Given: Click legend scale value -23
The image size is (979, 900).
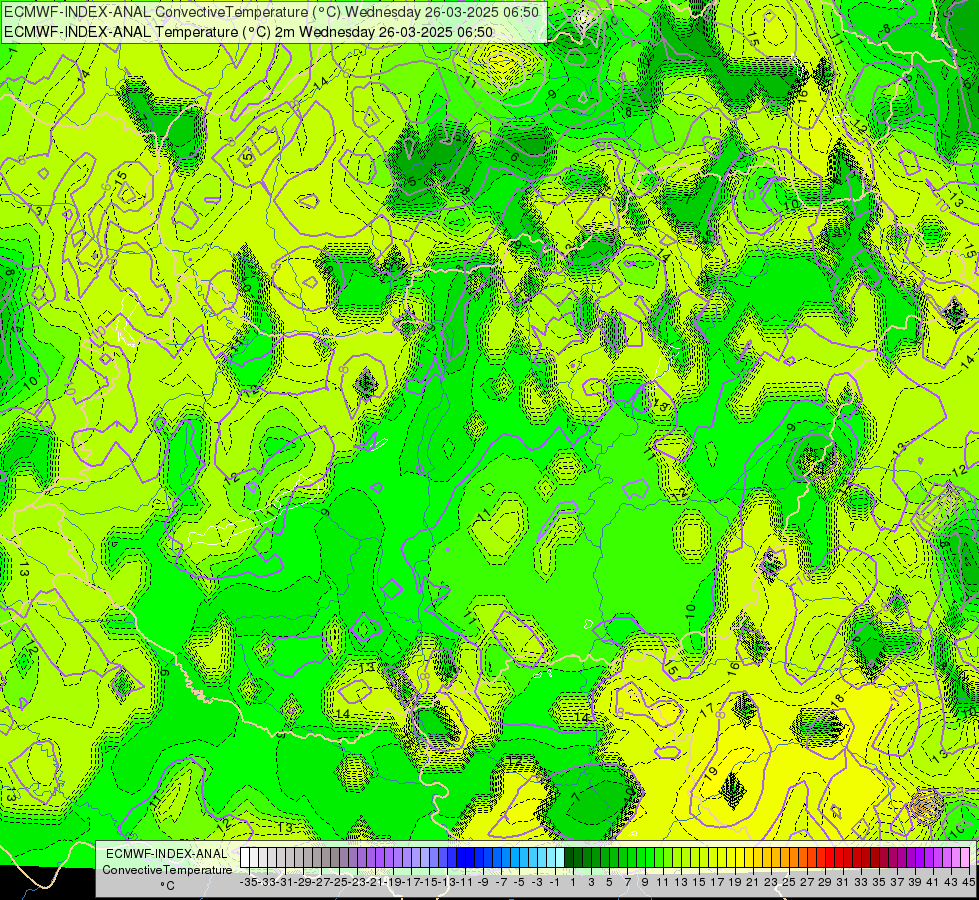Looking at the screenshot, I should pyautogui.click(x=358, y=882).
